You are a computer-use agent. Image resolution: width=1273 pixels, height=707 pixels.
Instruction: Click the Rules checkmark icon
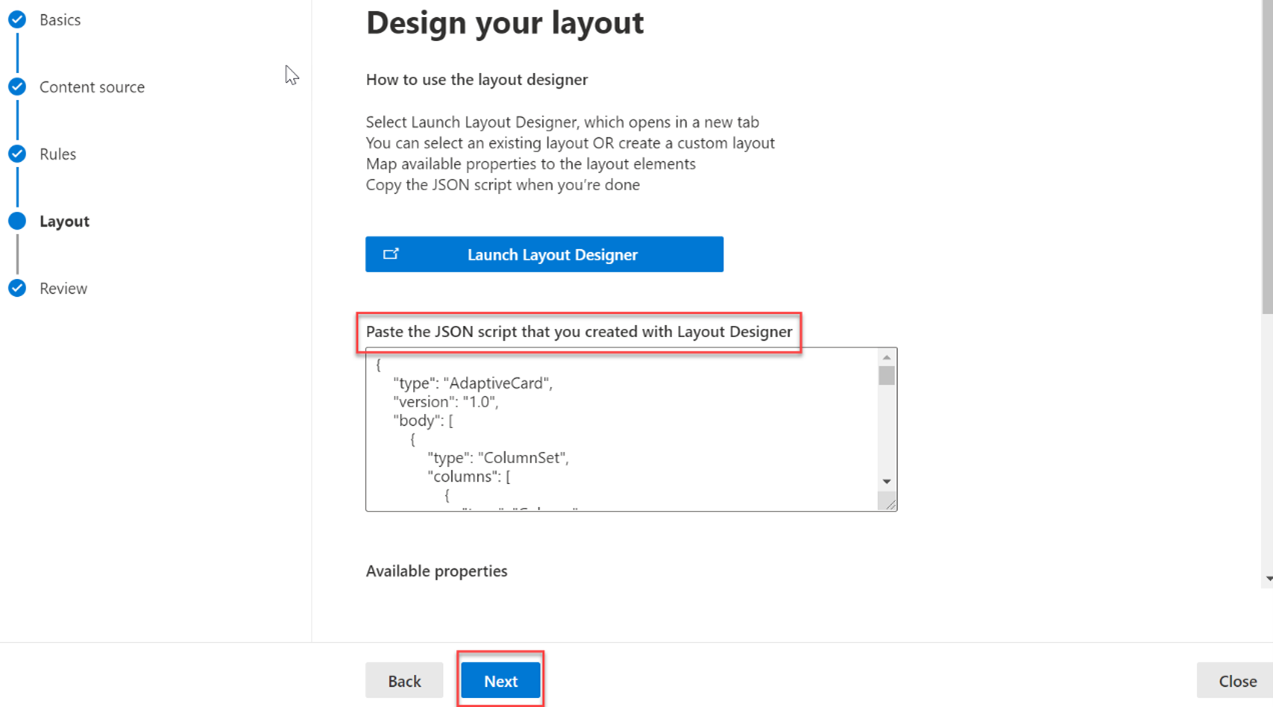tap(17, 154)
